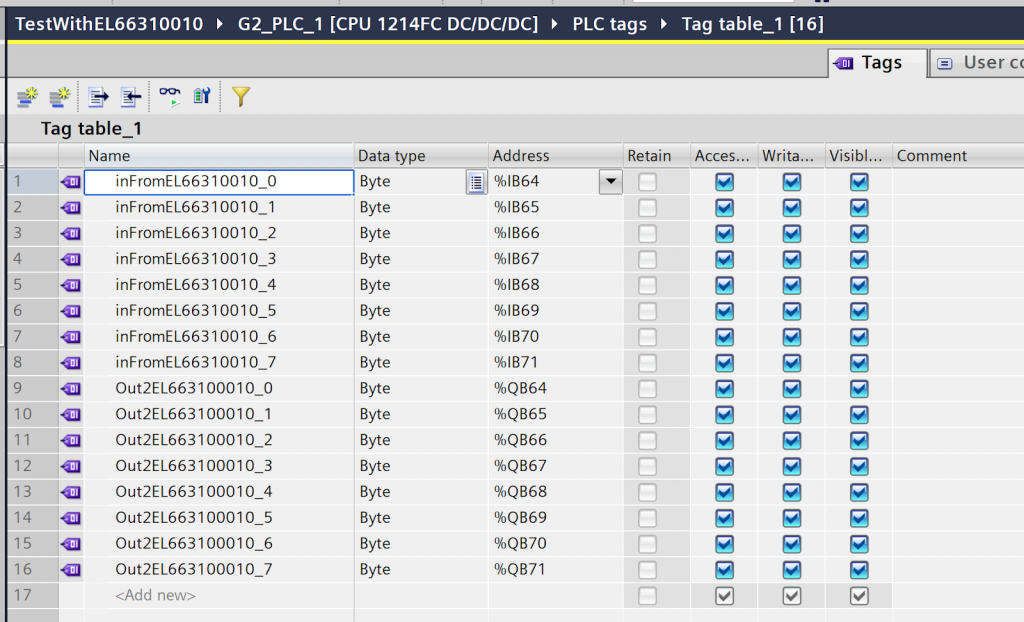Toggle Monitor all glasses icon
Image resolution: width=1024 pixels, height=622 pixels.
(170, 96)
